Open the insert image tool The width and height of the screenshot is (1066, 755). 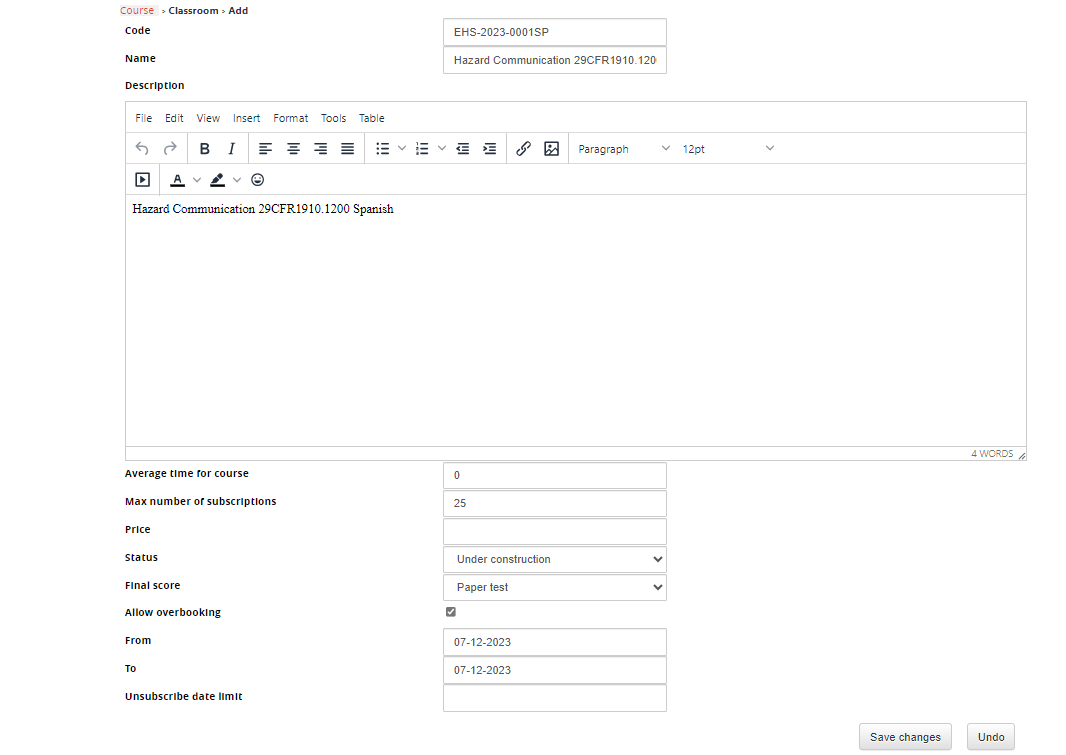[x=551, y=149]
